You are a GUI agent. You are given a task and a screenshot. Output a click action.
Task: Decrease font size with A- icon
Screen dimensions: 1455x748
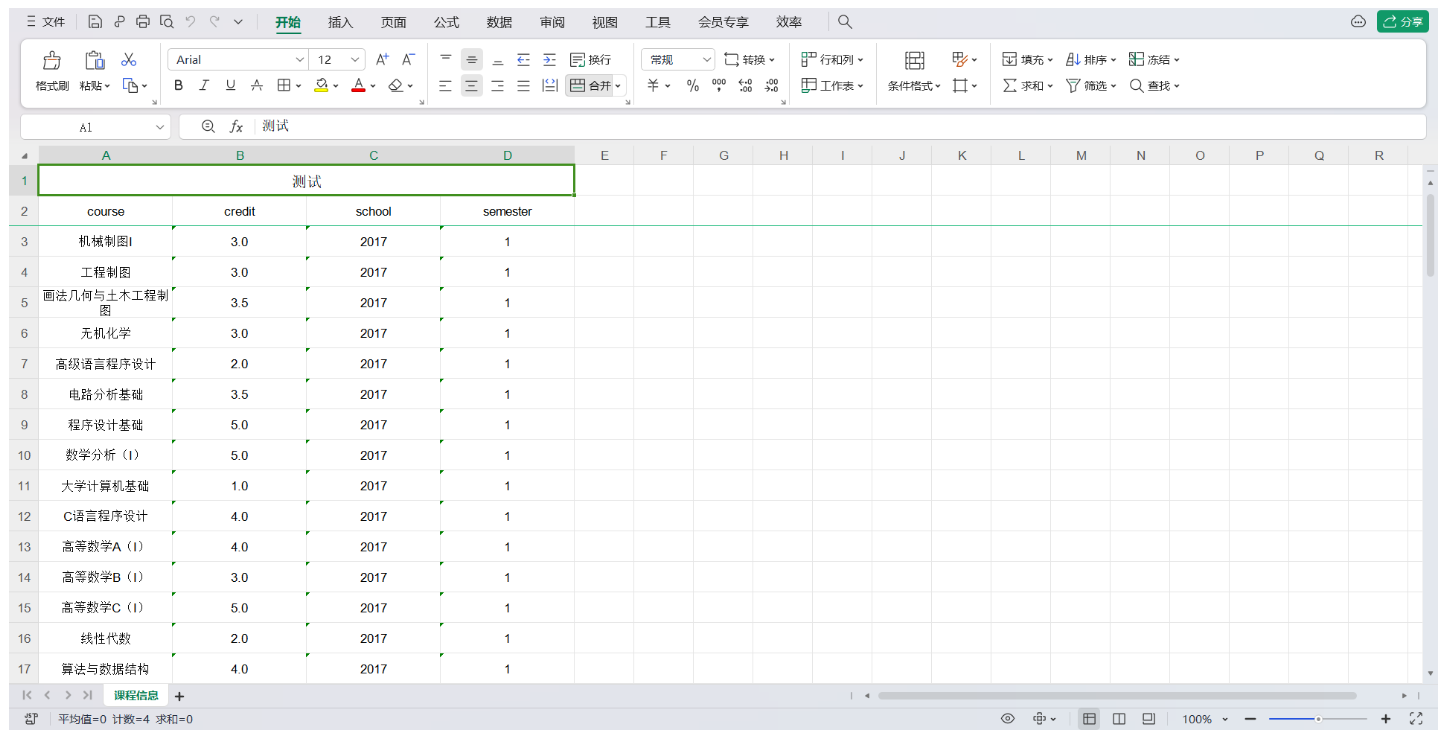(x=408, y=60)
